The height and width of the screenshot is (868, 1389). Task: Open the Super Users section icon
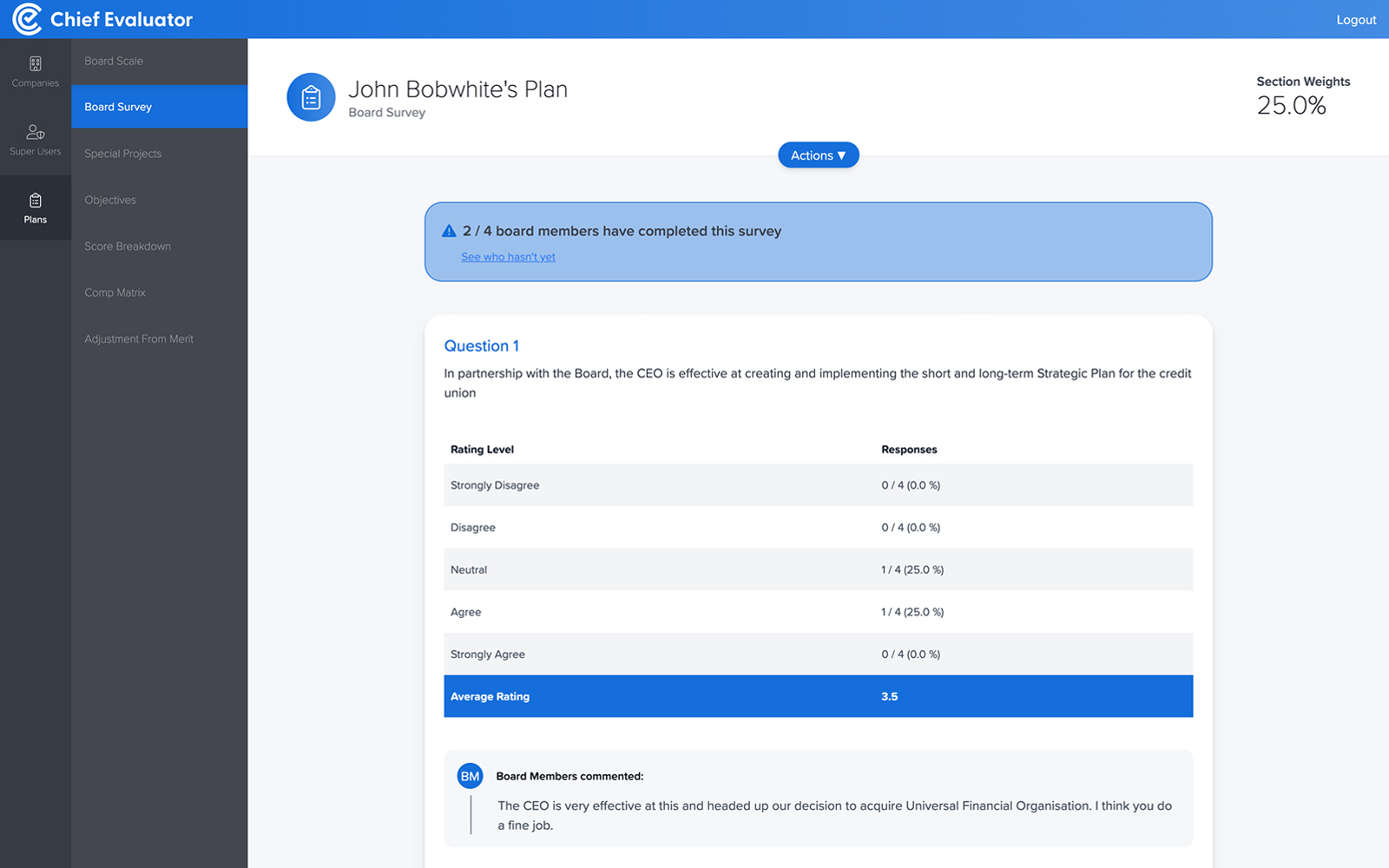pyautogui.click(x=35, y=131)
